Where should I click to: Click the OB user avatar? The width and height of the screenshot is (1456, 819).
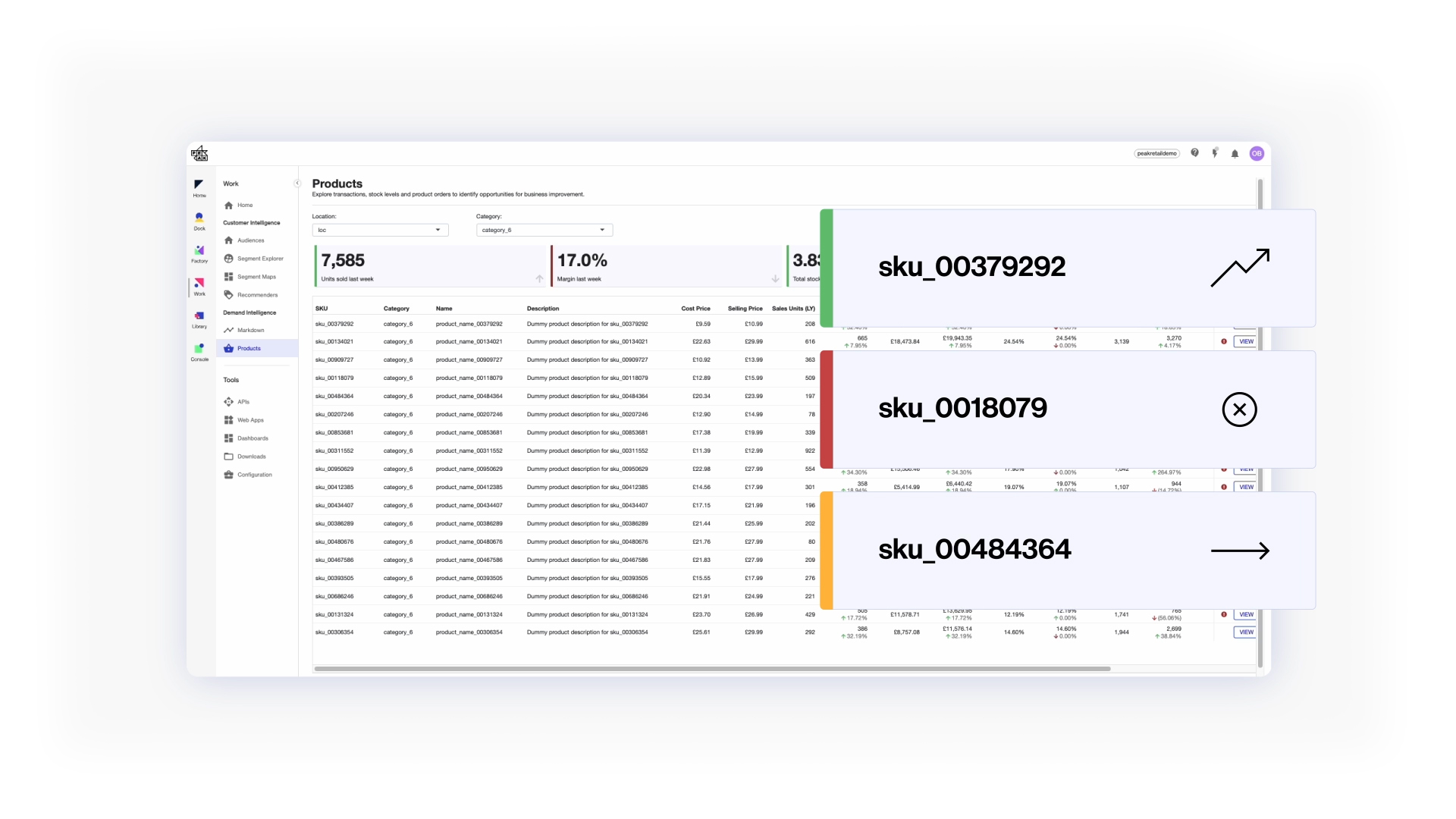tap(1257, 153)
